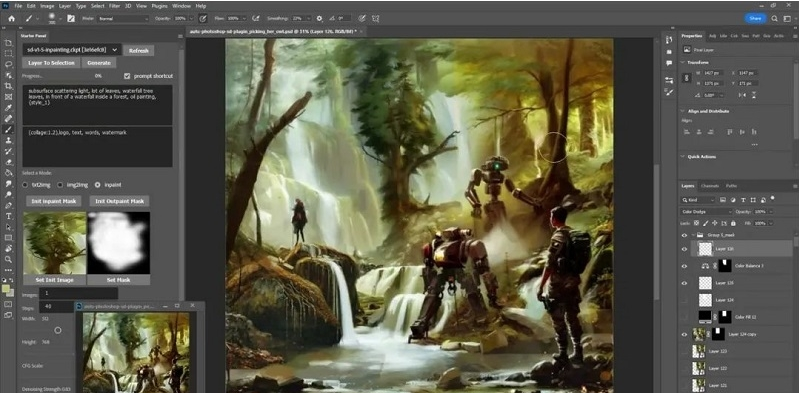
Task: Click the Refresh button
Action: [139, 50]
